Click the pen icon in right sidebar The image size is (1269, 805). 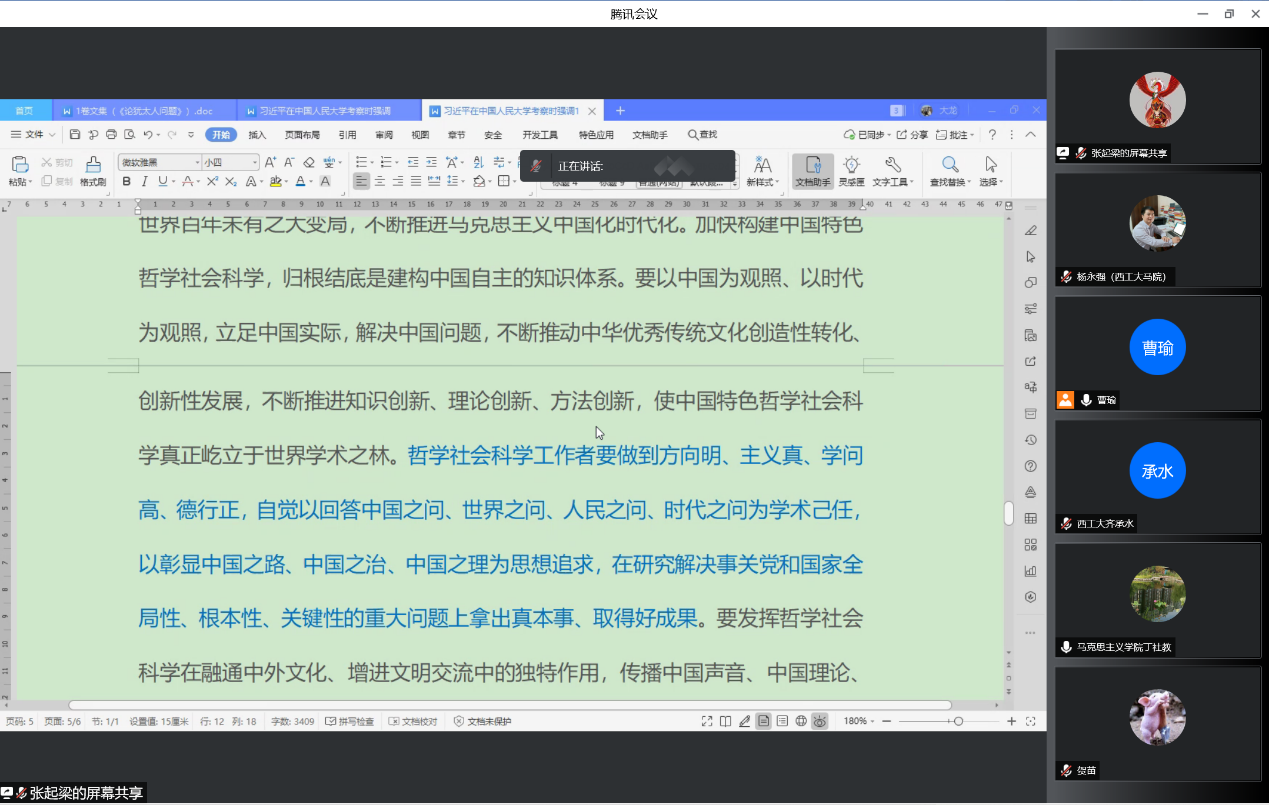point(1031,231)
